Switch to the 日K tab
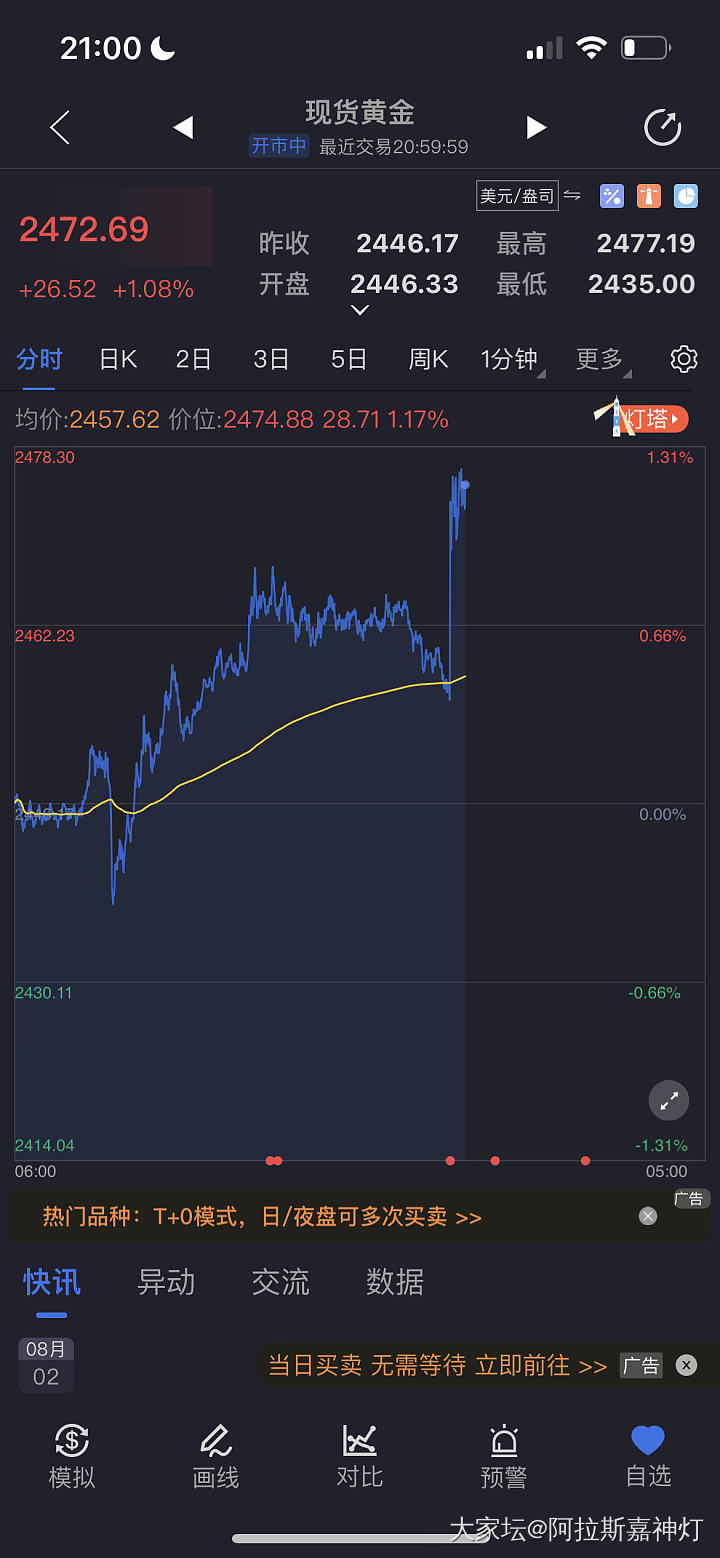This screenshot has width=720, height=1558. point(118,359)
